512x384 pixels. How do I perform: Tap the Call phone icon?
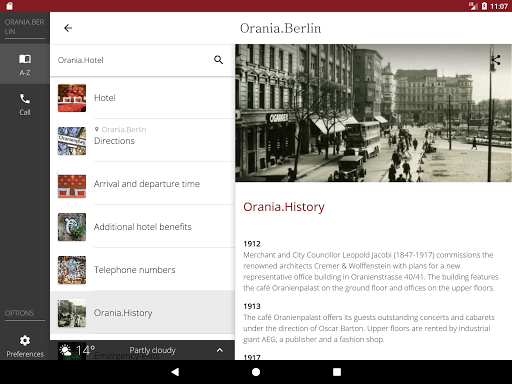point(25,99)
